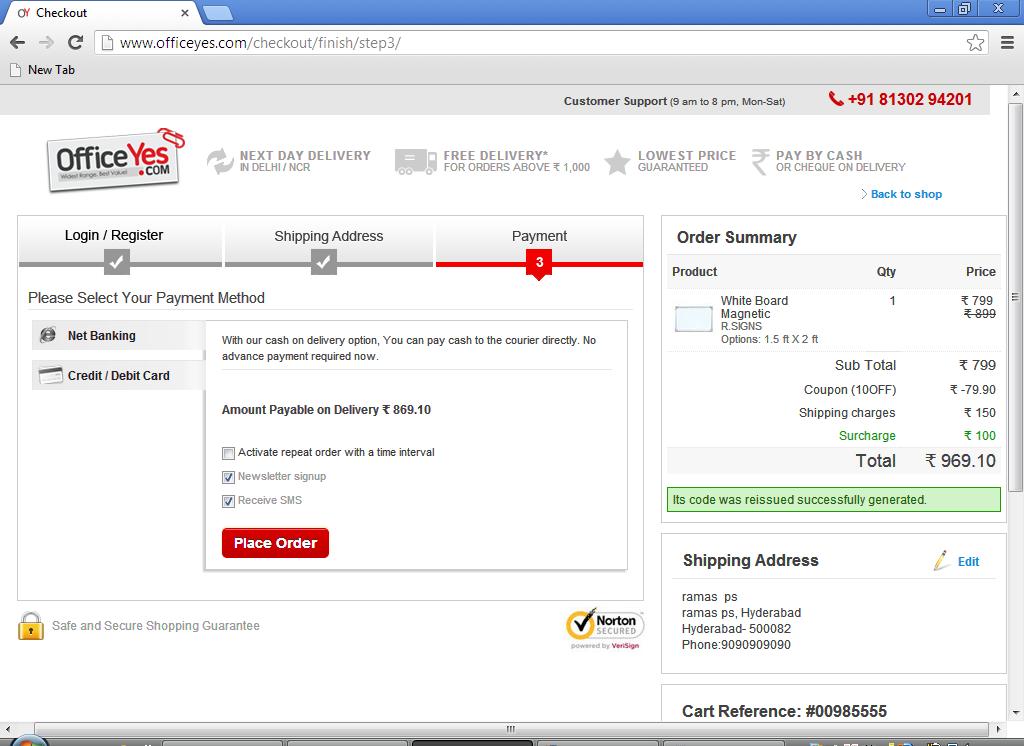1024x746 pixels.
Task: Enable Activate repeat order checkbox
Action: point(229,453)
